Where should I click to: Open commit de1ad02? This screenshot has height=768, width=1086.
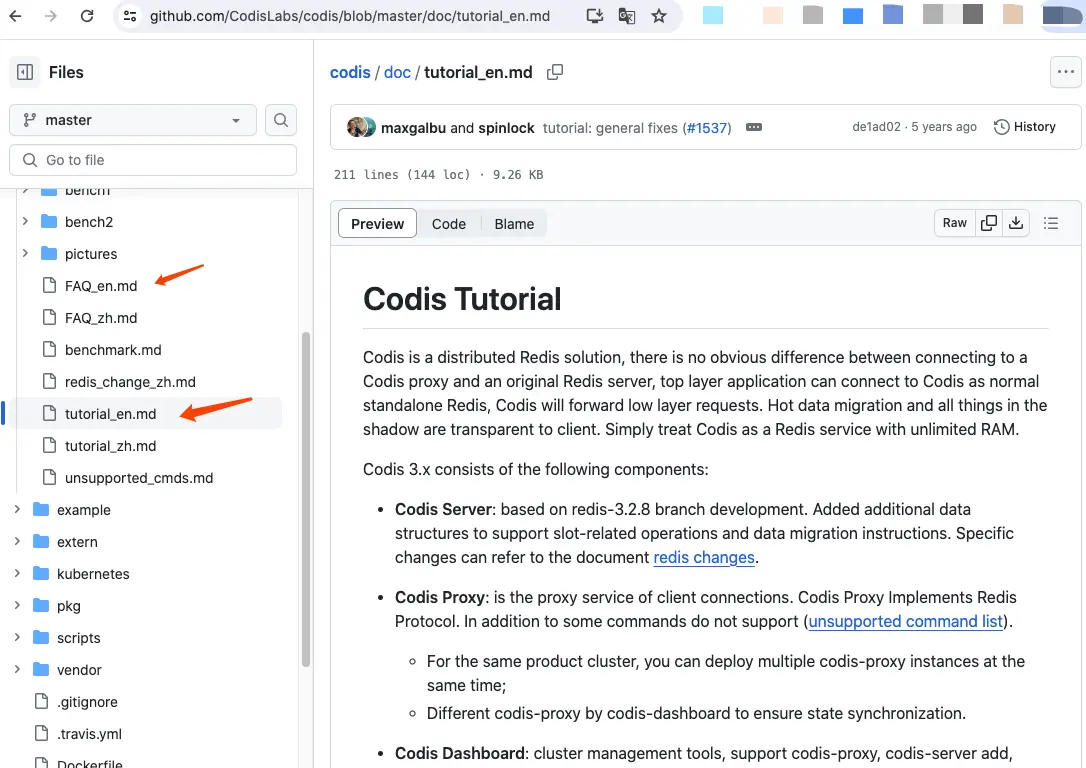[876, 127]
